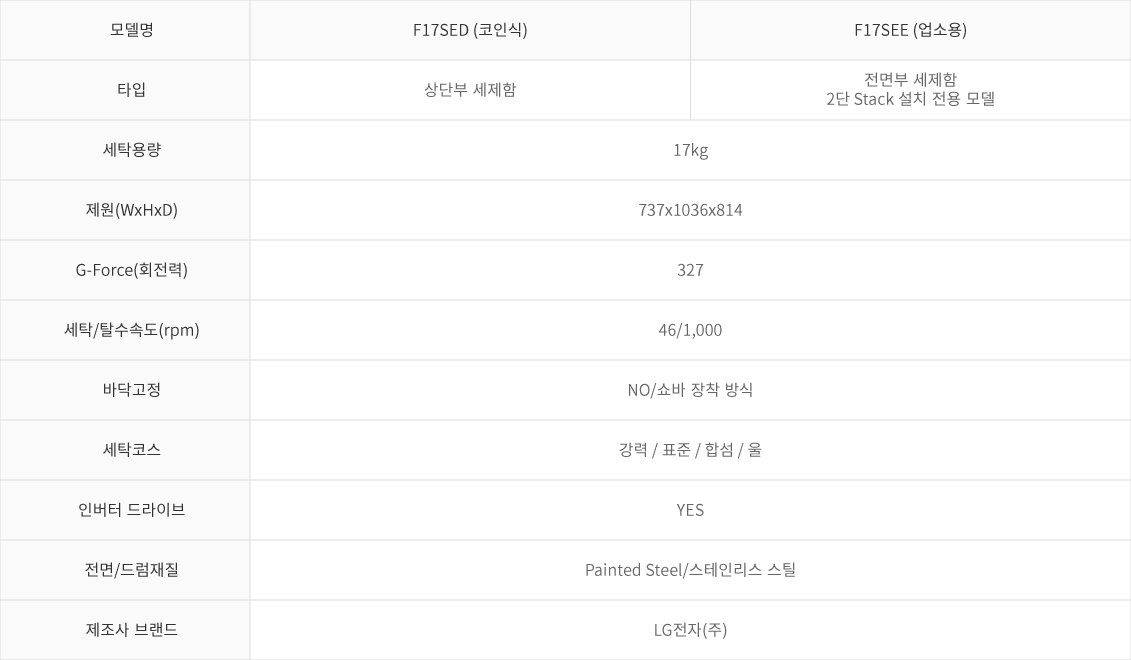Click the 17kg capacity value
1131x660 pixels.
(x=690, y=150)
